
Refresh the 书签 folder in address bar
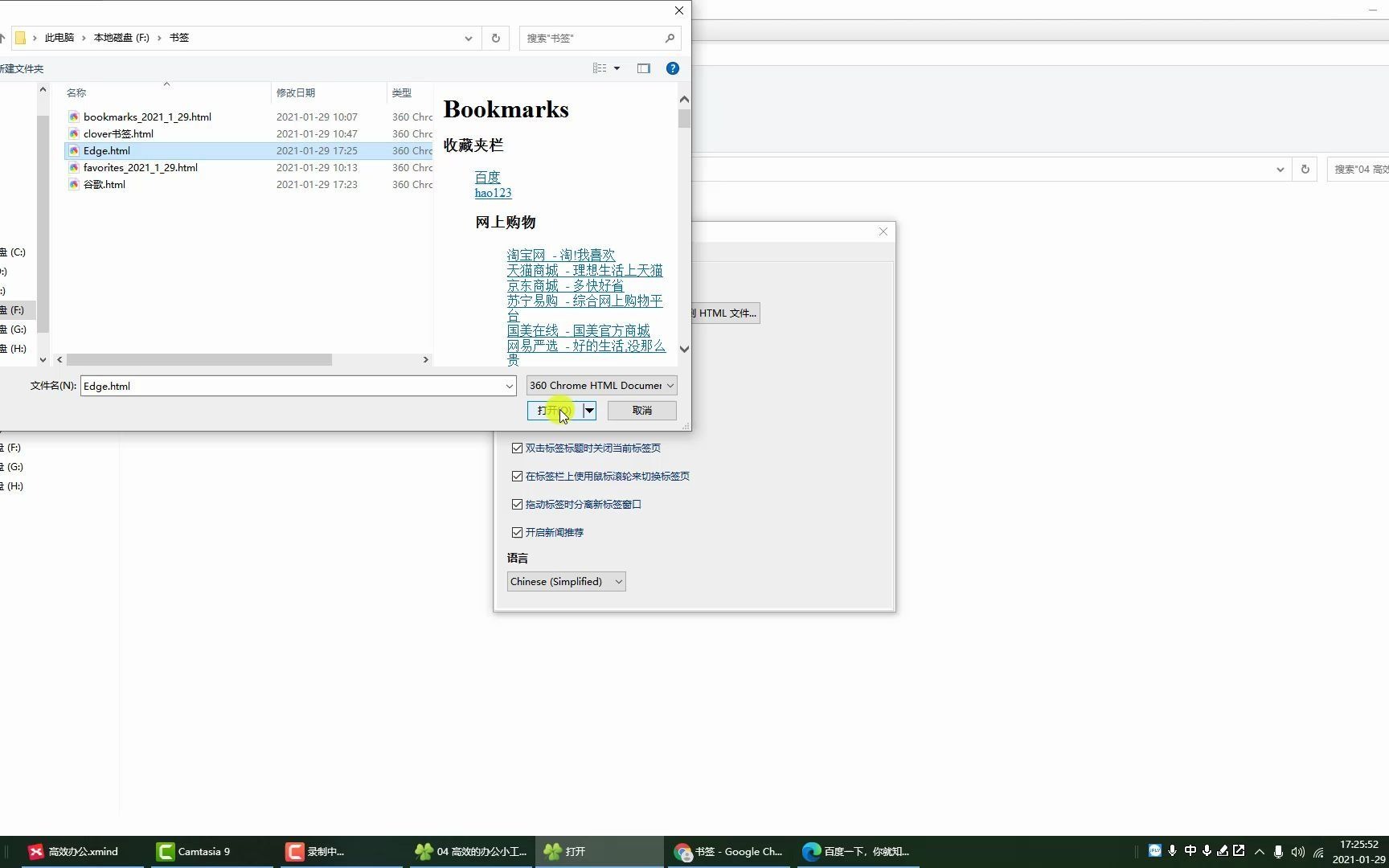click(495, 38)
